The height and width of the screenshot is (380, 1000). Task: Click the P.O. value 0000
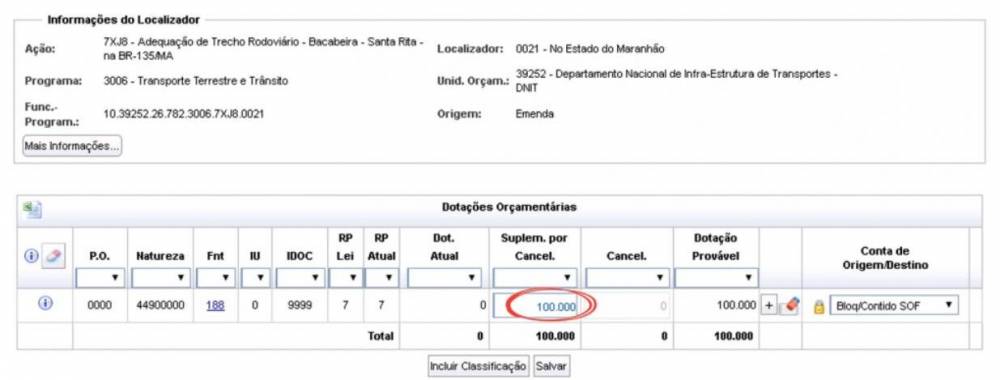tap(99, 305)
